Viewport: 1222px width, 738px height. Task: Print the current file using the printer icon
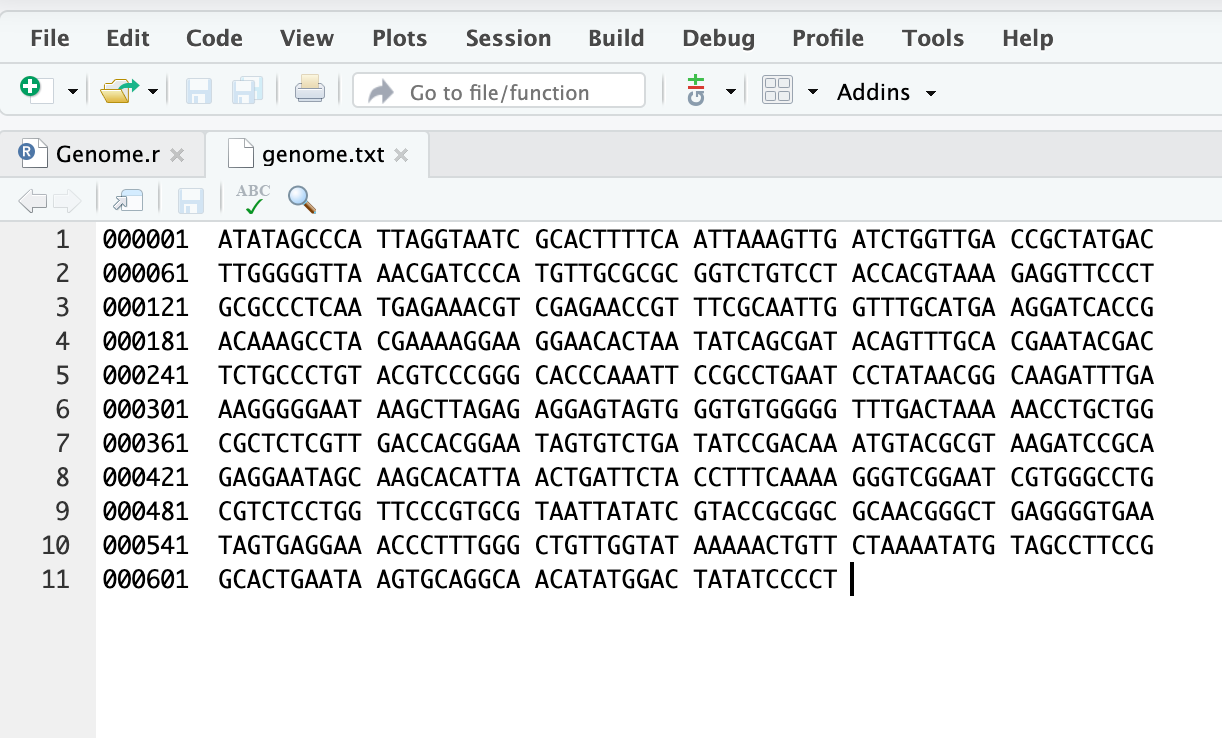pos(310,90)
